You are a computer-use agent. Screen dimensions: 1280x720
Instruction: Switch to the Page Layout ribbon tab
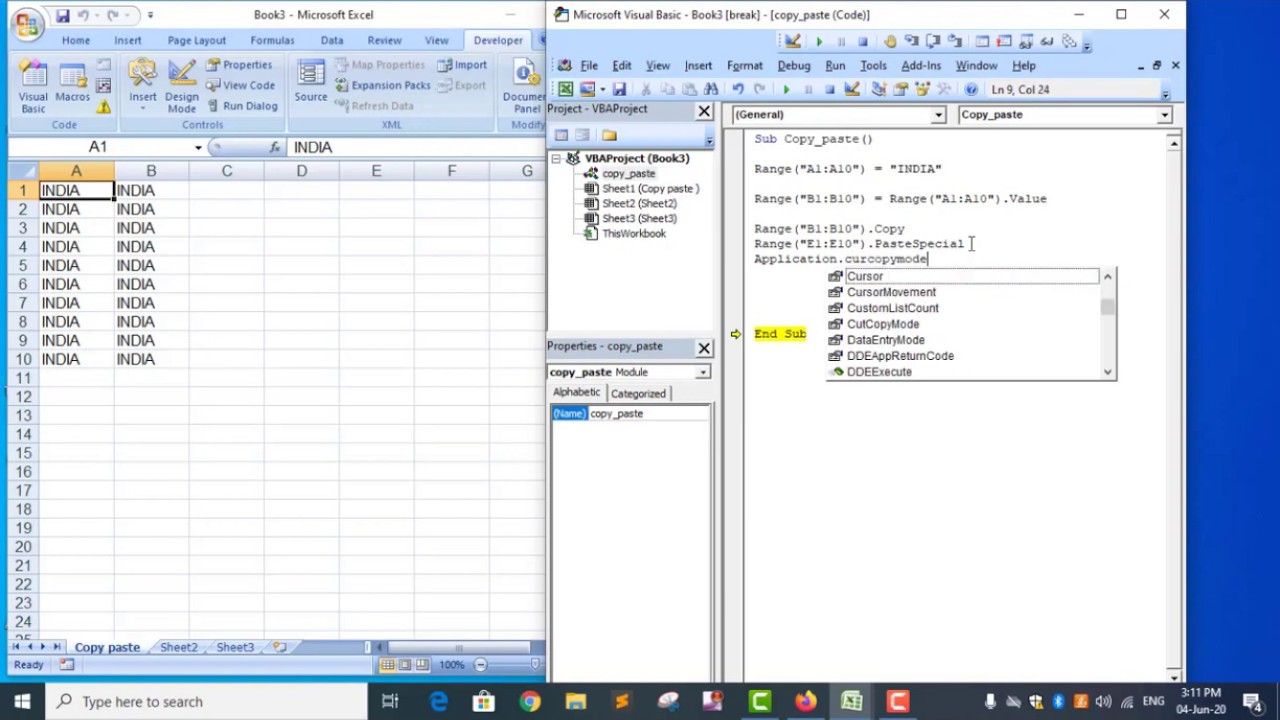click(196, 40)
